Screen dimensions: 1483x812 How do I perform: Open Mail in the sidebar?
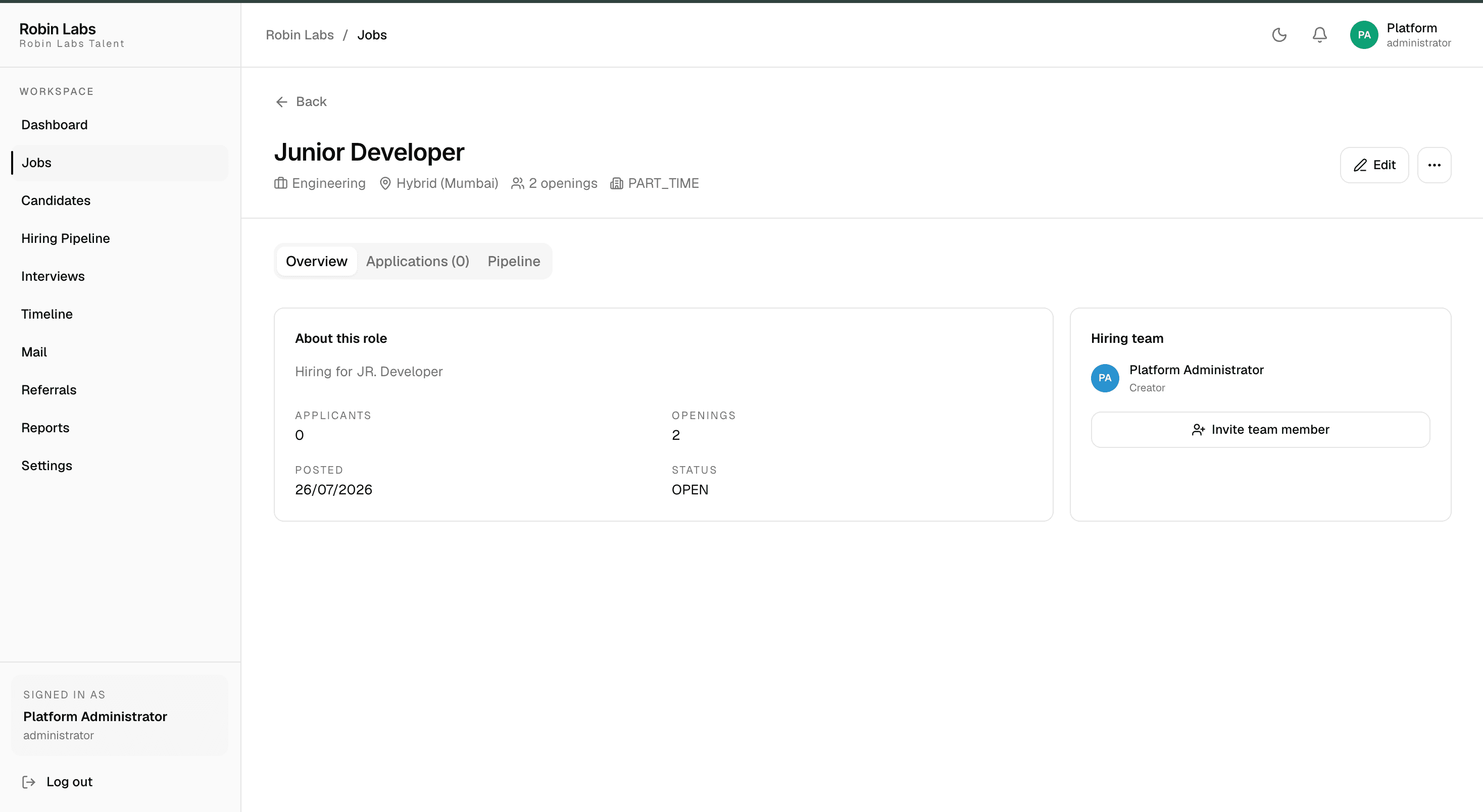119,352
